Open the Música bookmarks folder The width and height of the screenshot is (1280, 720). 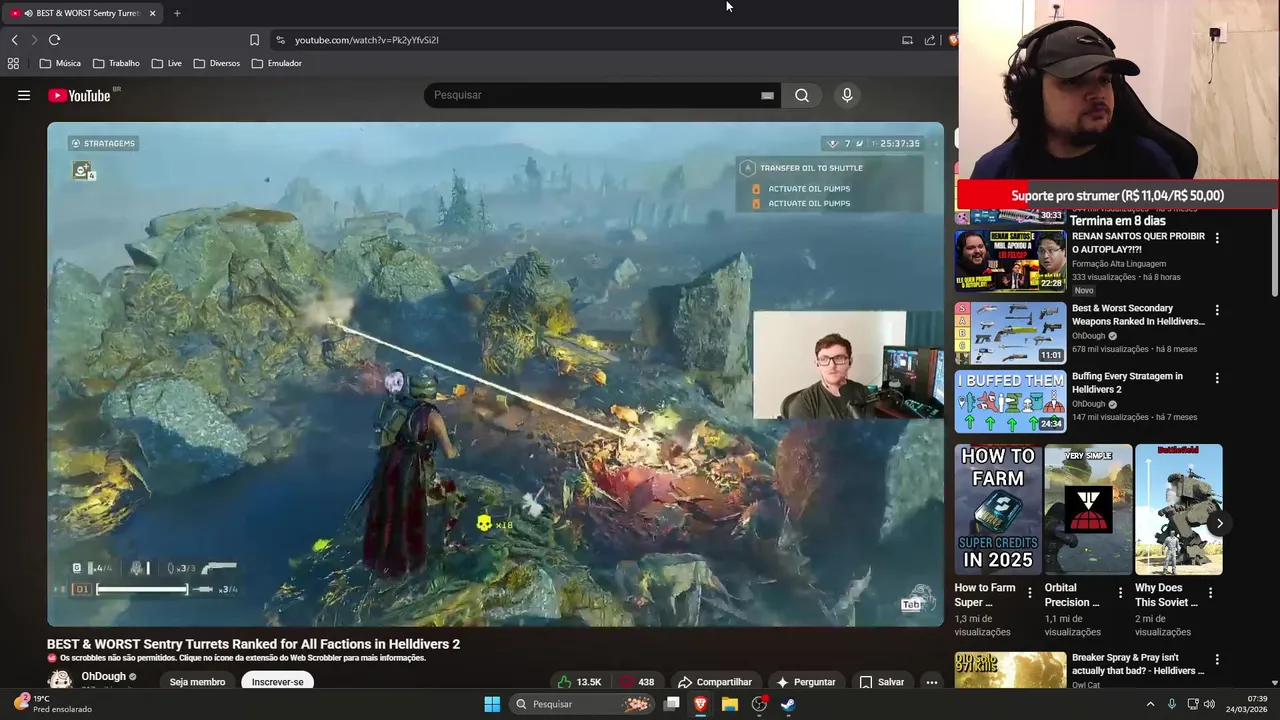(60, 63)
